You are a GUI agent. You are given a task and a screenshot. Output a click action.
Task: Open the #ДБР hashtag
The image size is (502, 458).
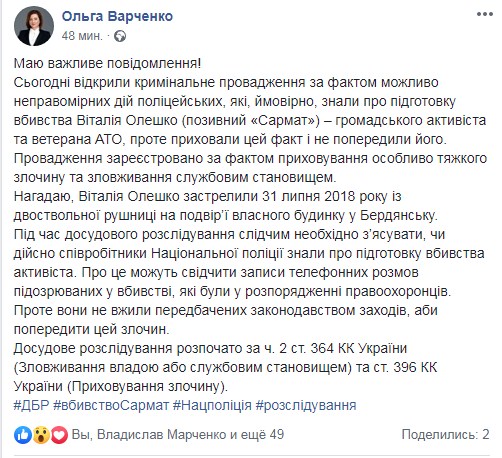[31, 405]
